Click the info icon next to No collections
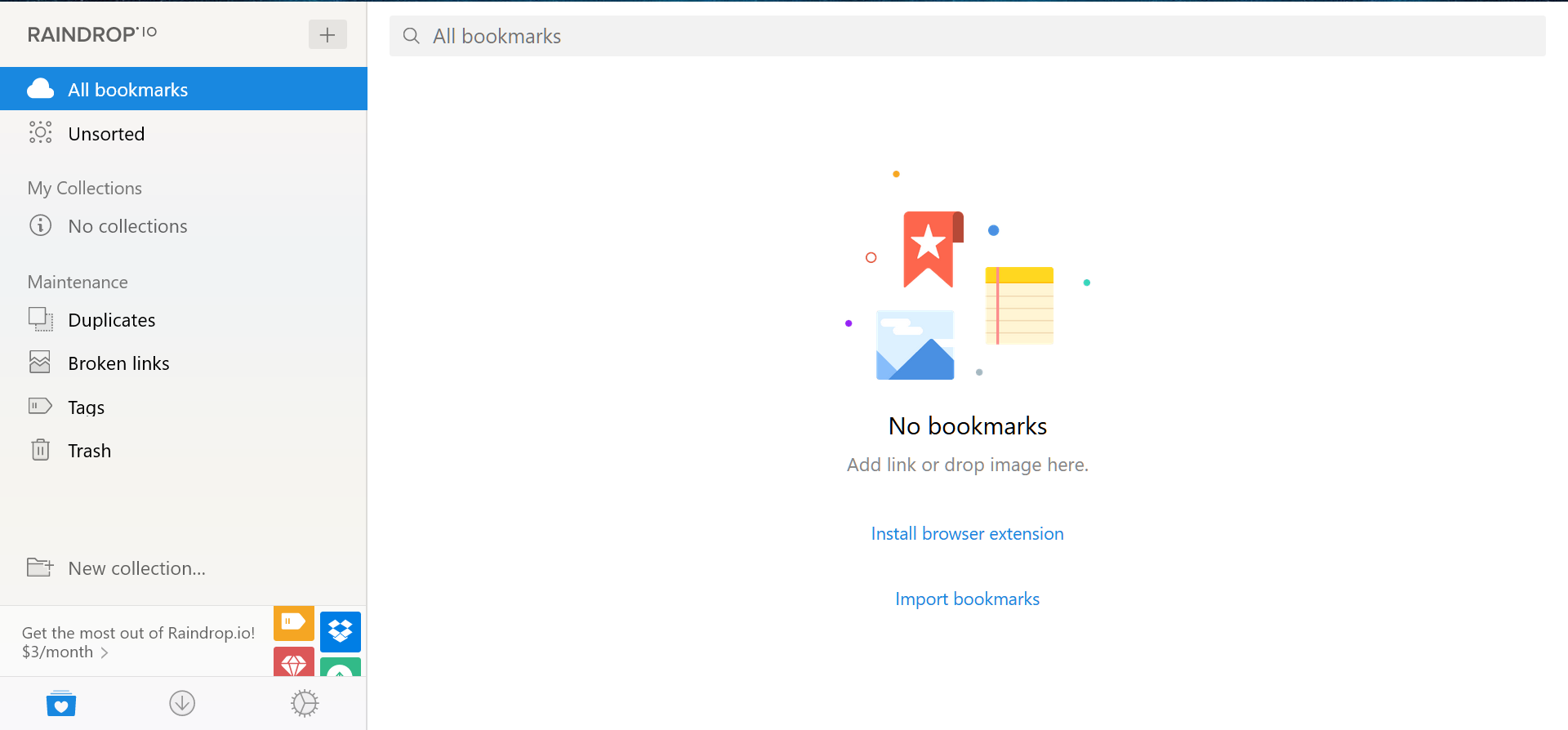 [x=41, y=225]
